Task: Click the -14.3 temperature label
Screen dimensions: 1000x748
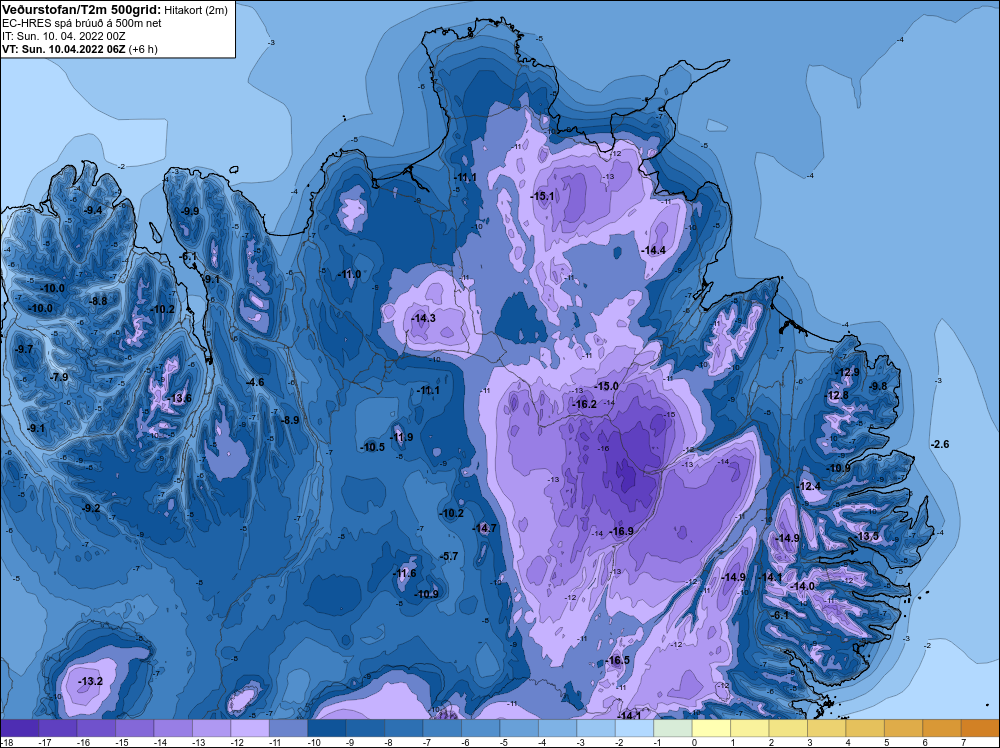Action: pos(423,318)
